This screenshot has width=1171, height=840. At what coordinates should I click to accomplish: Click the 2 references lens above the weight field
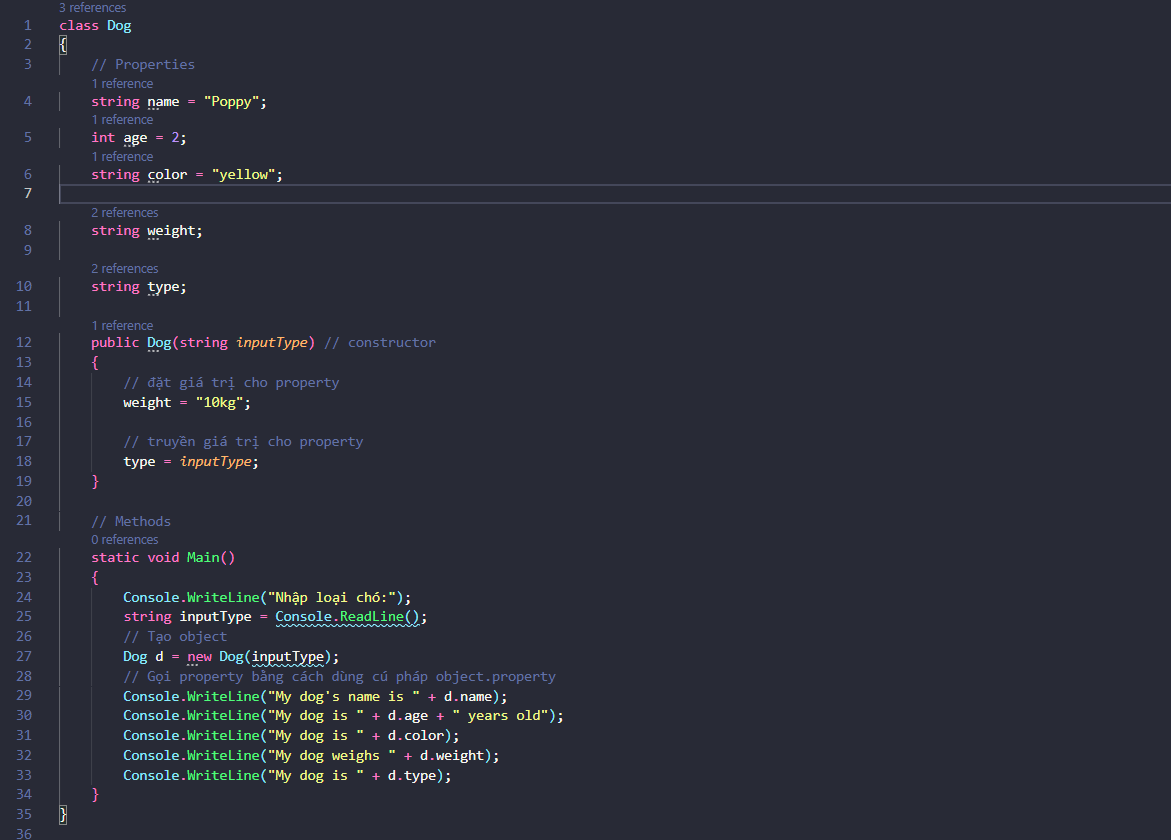[125, 213]
